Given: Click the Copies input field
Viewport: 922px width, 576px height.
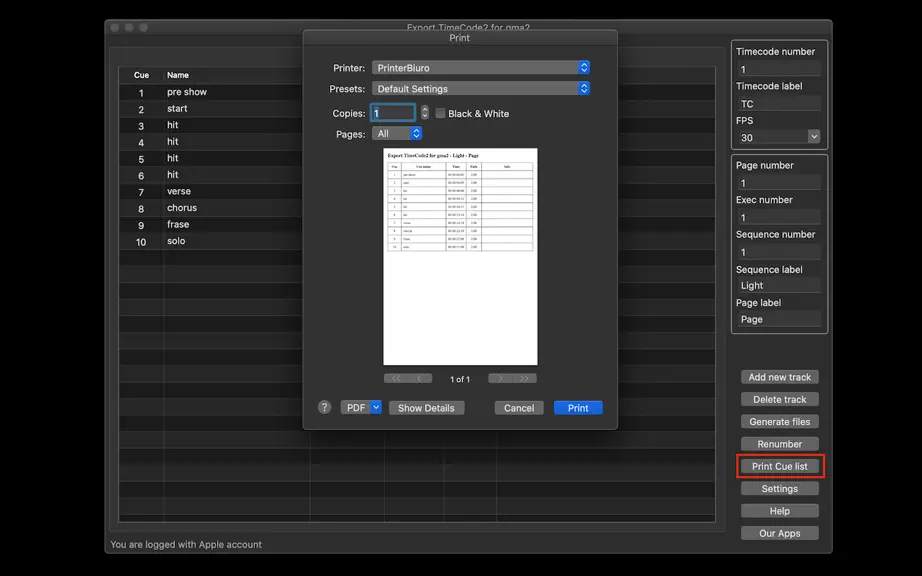Looking at the screenshot, I should (x=393, y=113).
